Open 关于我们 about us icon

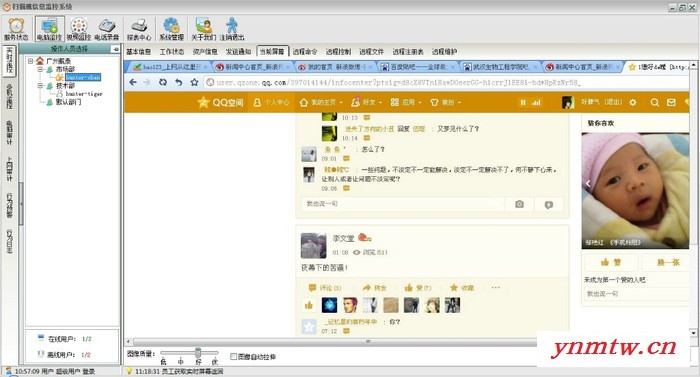coord(204,29)
